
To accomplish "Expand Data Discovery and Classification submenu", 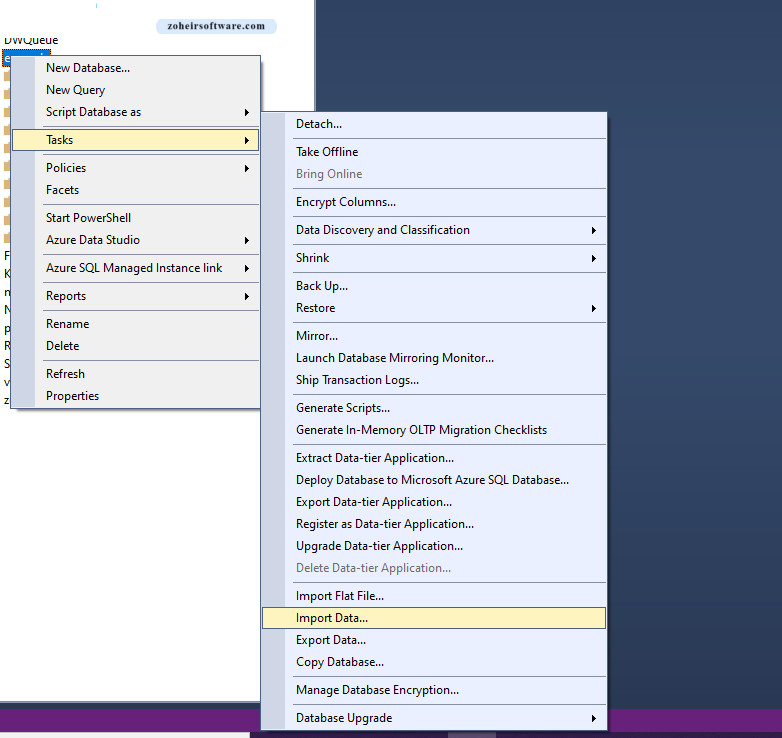I will point(593,230).
